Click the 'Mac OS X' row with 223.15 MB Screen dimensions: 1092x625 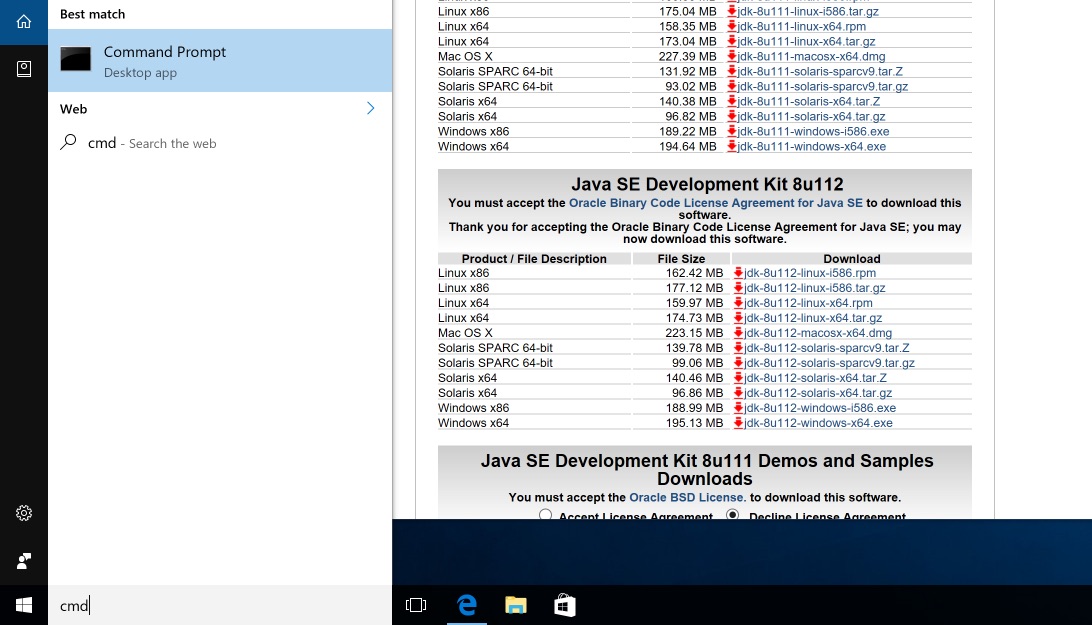(x=704, y=333)
